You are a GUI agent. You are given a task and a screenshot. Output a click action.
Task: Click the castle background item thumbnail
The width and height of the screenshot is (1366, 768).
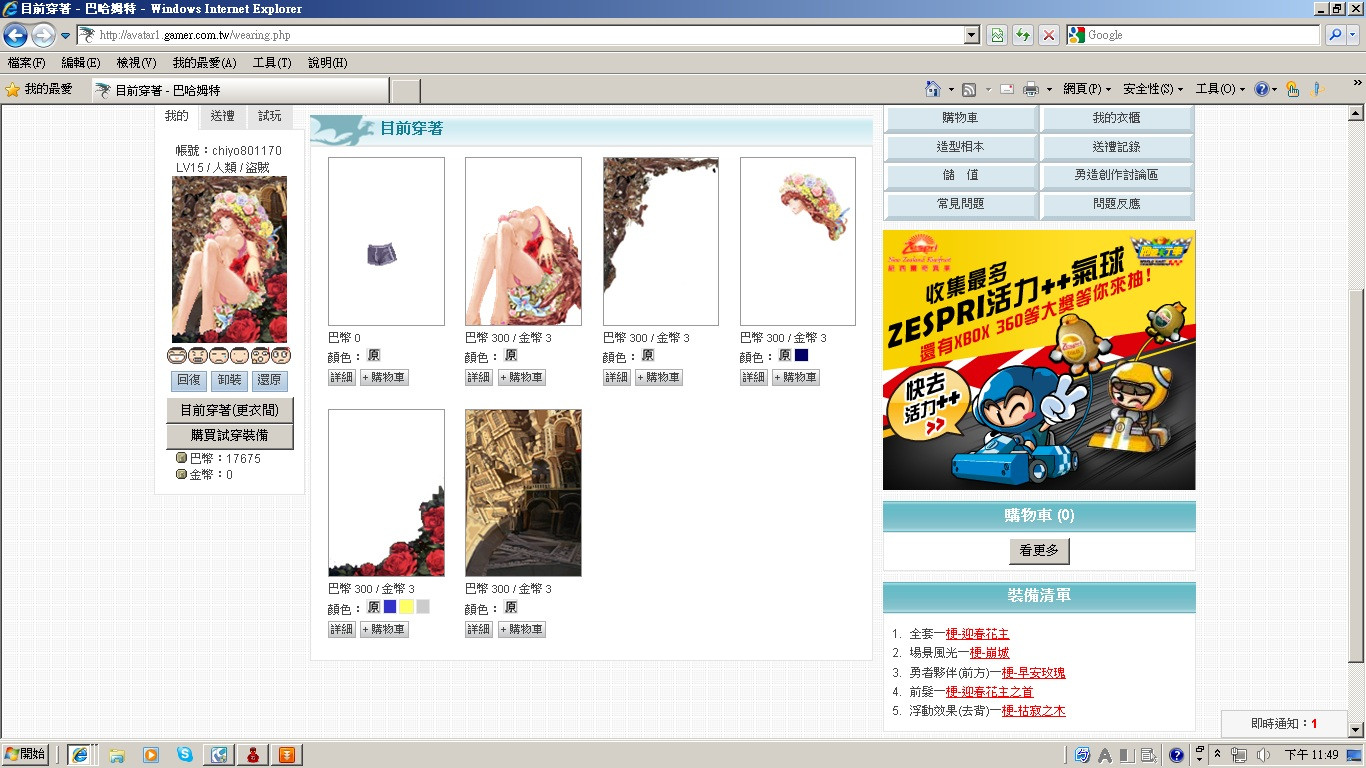pyautogui.click(x=523, y=492)
